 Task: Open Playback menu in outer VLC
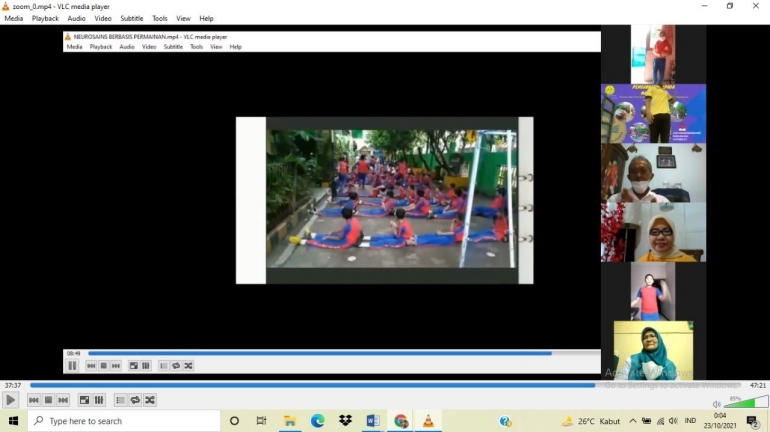[x=45, y=18]
